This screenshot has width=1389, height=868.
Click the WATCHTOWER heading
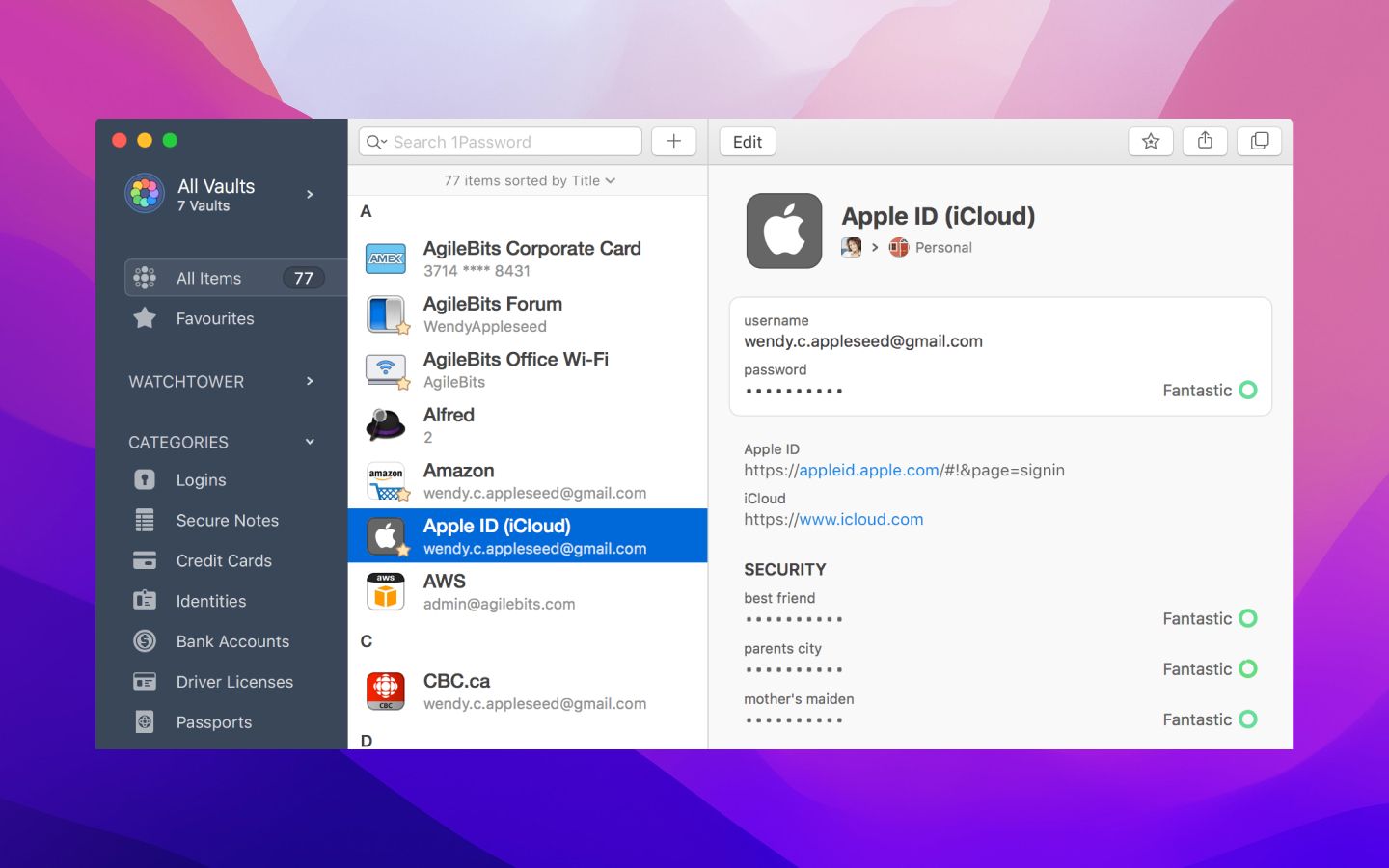coord(186,382)
